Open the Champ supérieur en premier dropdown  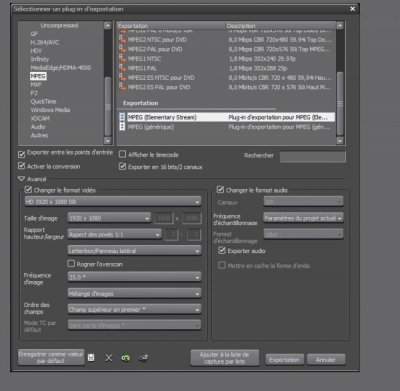(135, 309)
